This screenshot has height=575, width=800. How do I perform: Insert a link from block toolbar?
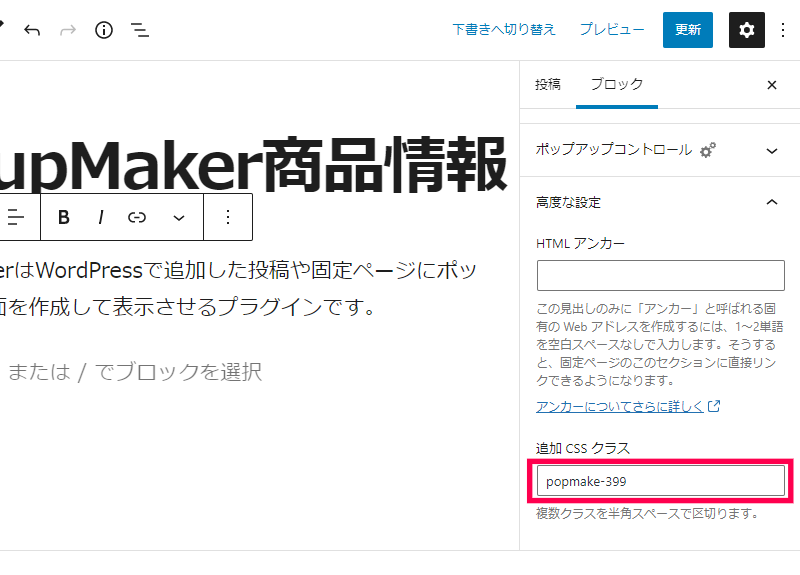(x=137, y=217)
